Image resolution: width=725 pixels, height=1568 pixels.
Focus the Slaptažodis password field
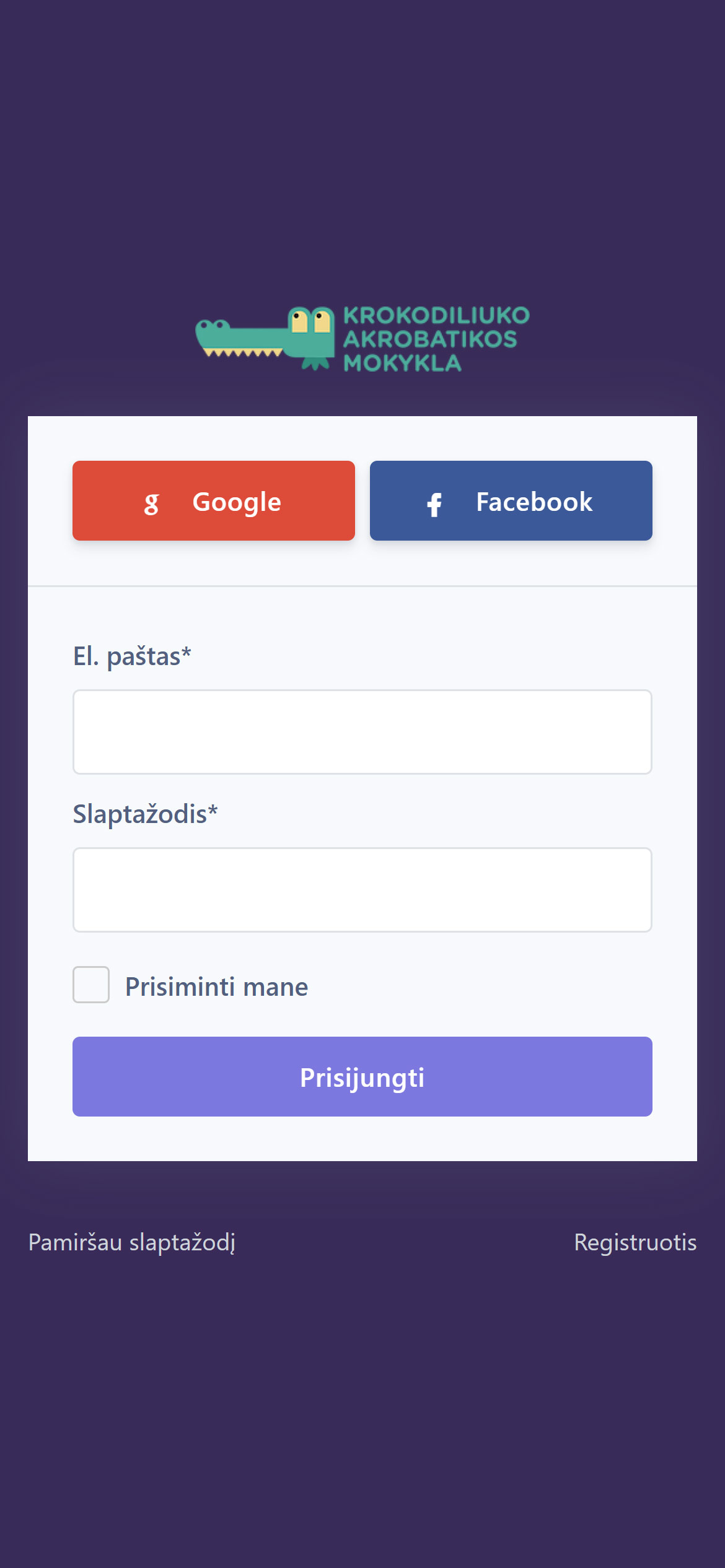tap(362, 890)
